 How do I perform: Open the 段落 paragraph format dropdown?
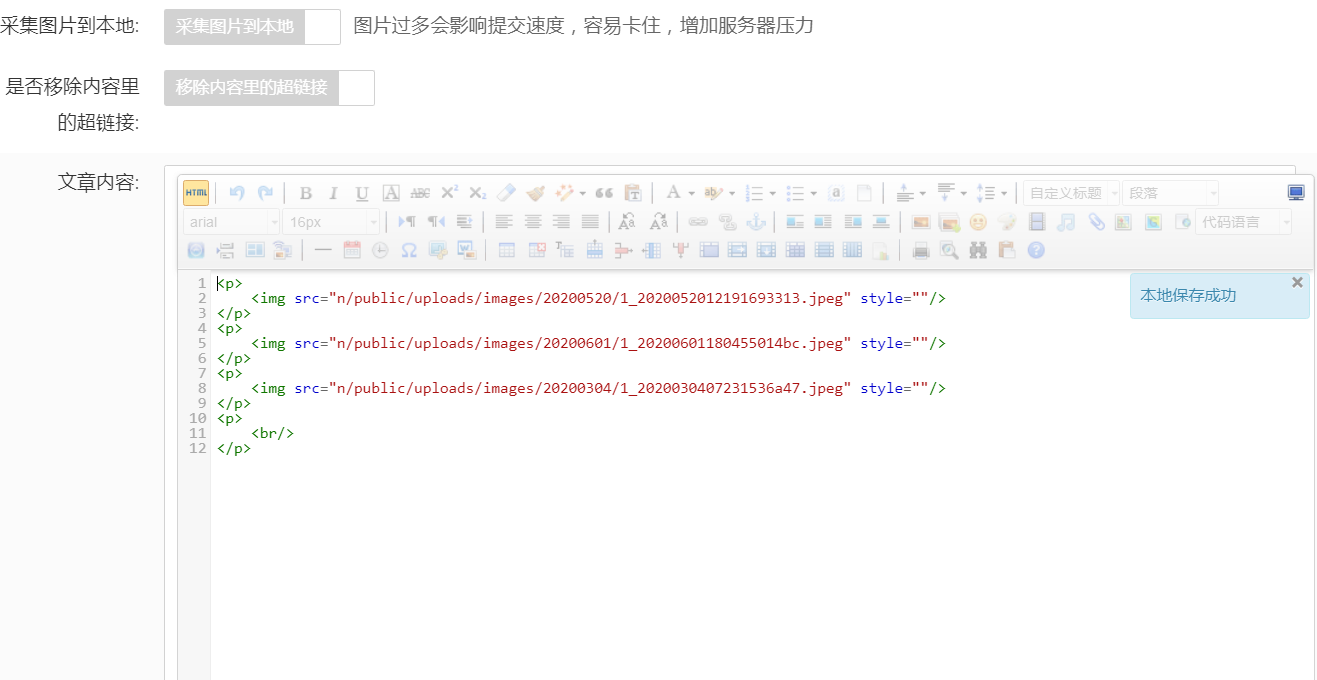pos(1170,193)
